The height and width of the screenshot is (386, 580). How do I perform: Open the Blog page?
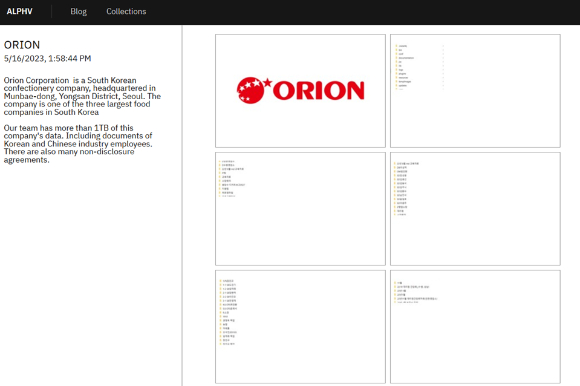(78, 11)
